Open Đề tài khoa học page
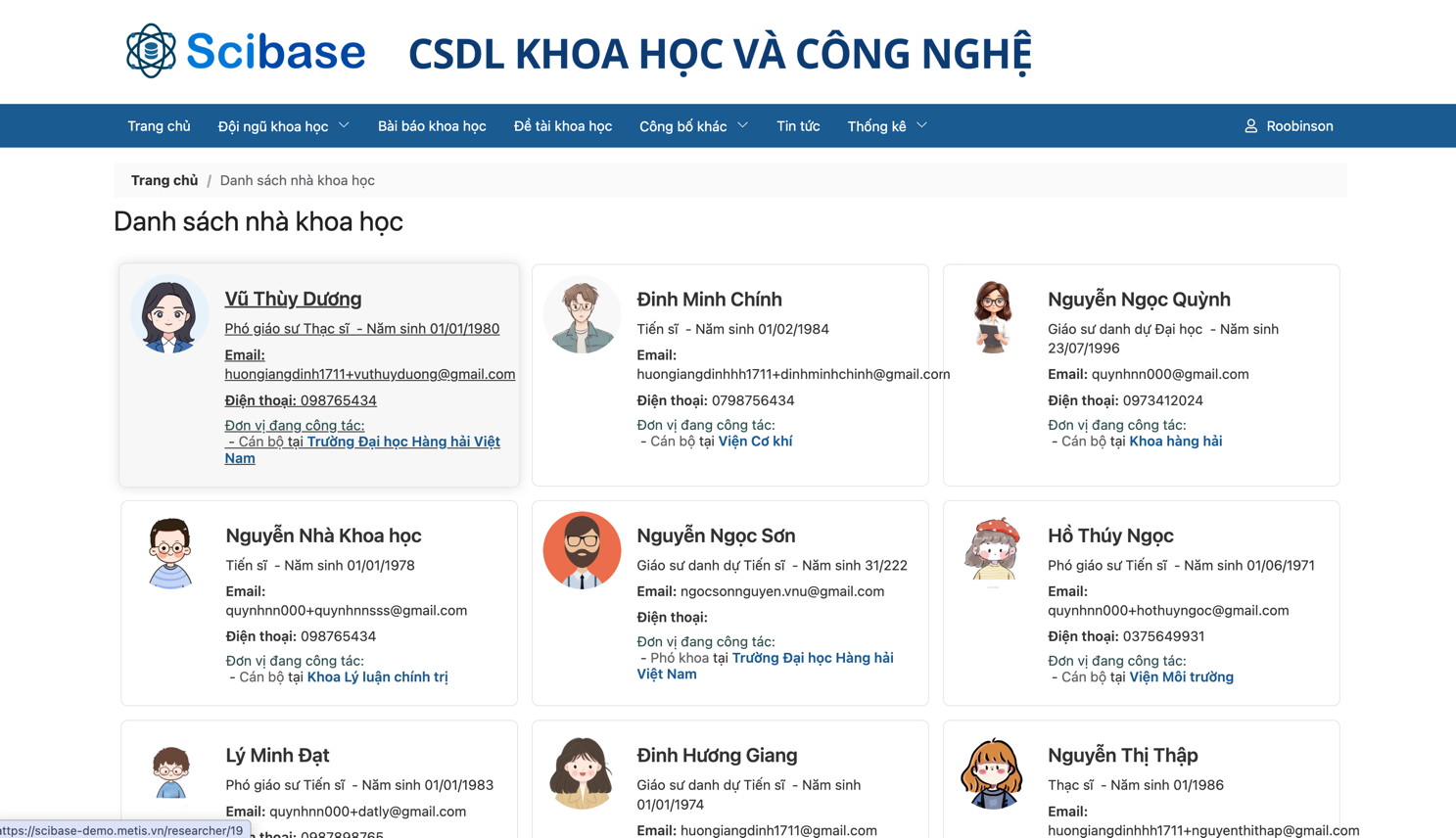 563,126
